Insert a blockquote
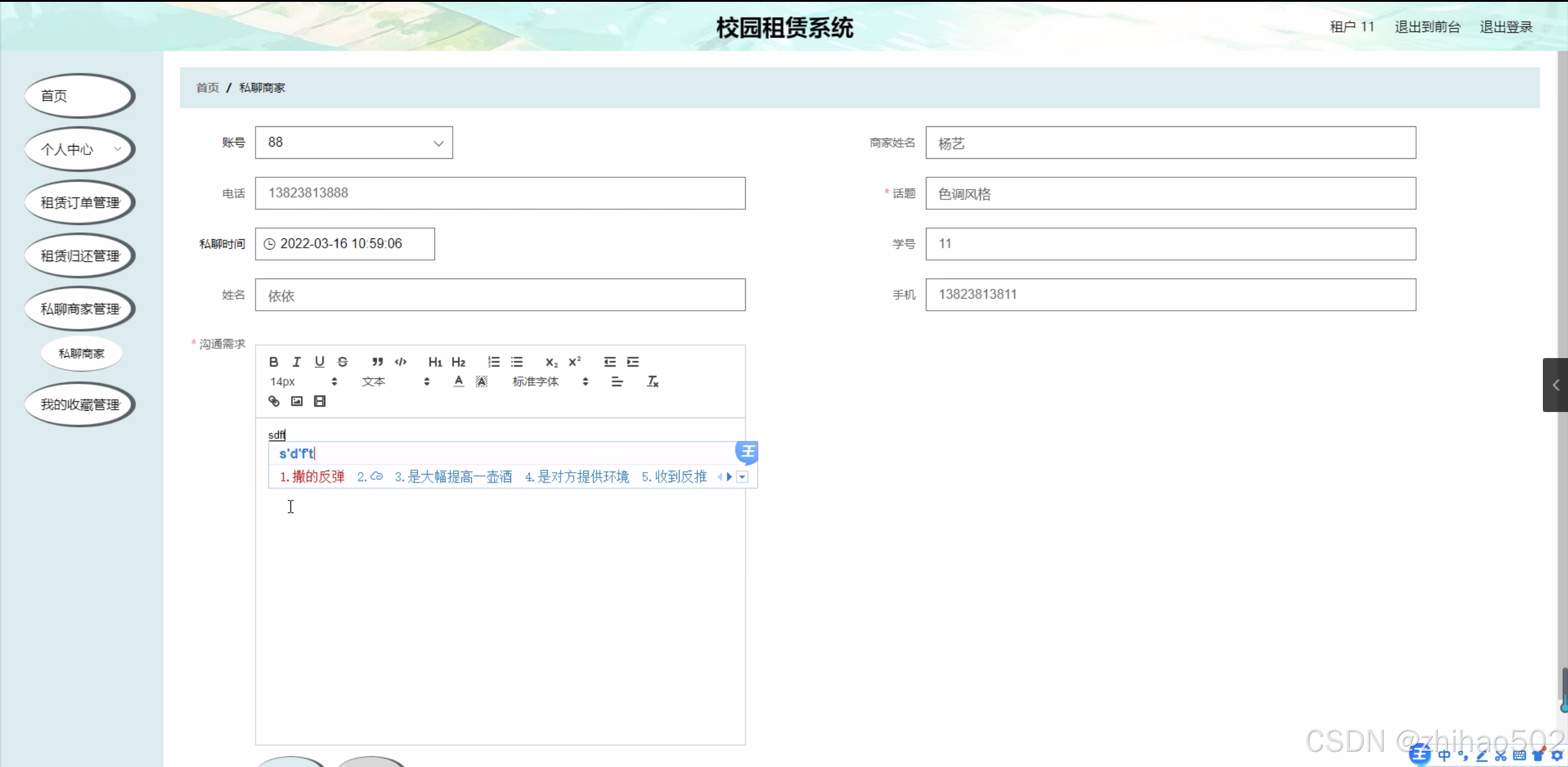Screen dimensions: 1568x767 point(377,362)
